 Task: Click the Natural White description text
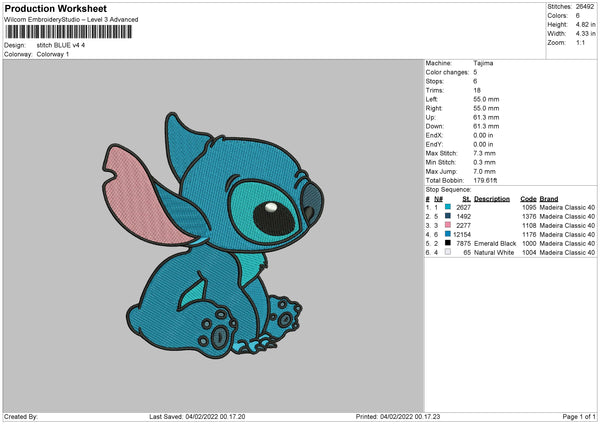(494, 252)
